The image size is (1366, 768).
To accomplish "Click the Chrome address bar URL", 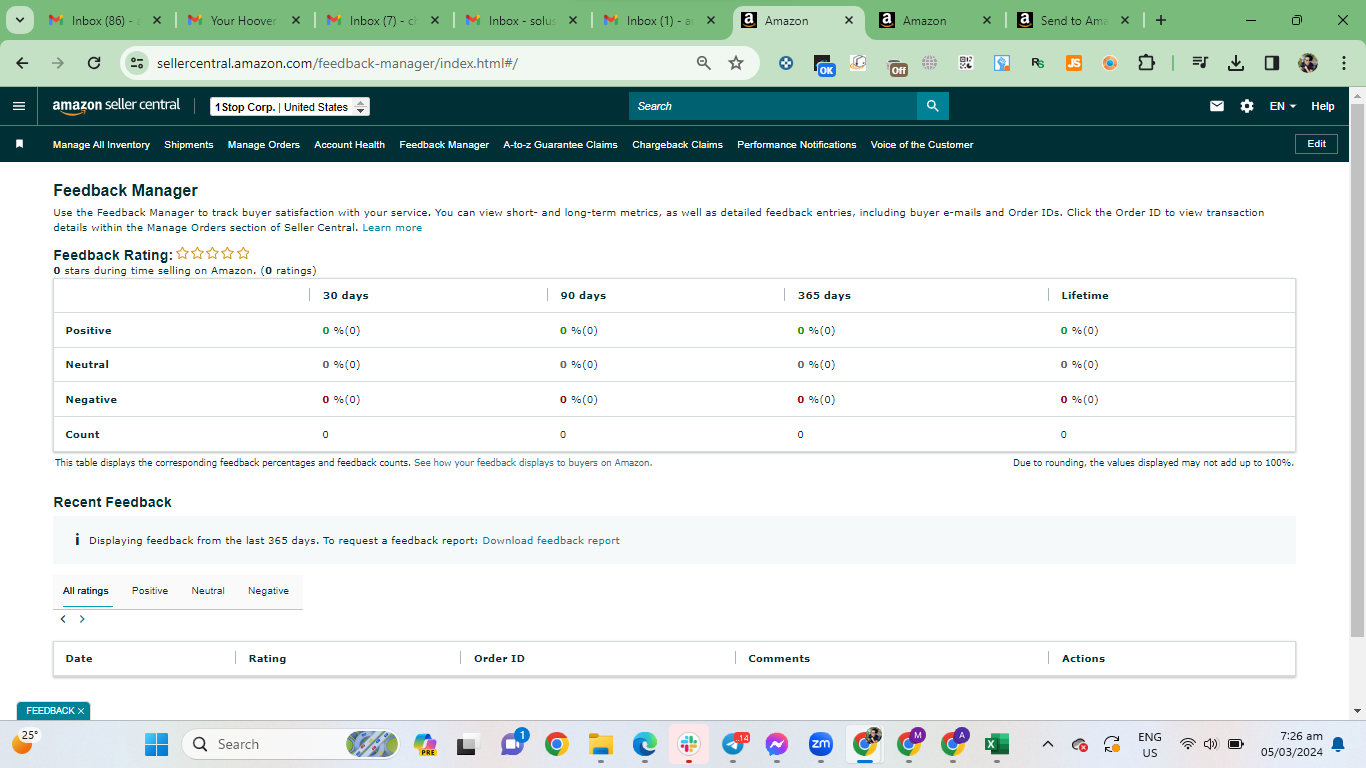I will (337, 63).
